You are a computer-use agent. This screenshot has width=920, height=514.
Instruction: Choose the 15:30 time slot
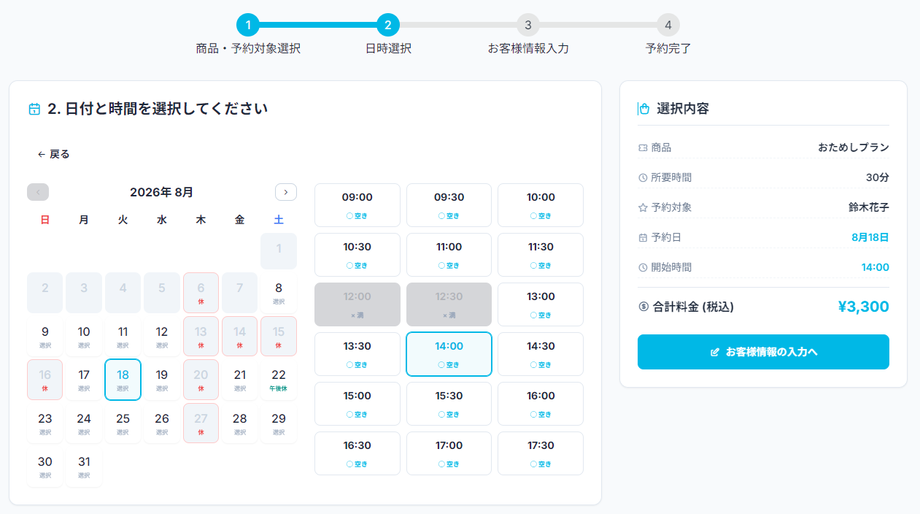(449, 404)
